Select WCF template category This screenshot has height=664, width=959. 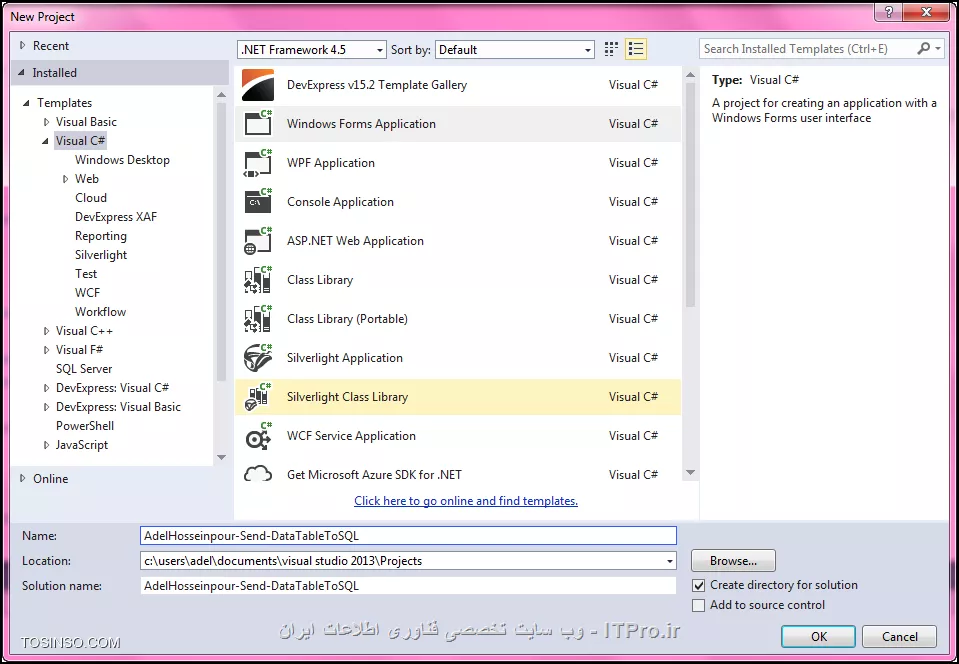(x=87, y=293)
